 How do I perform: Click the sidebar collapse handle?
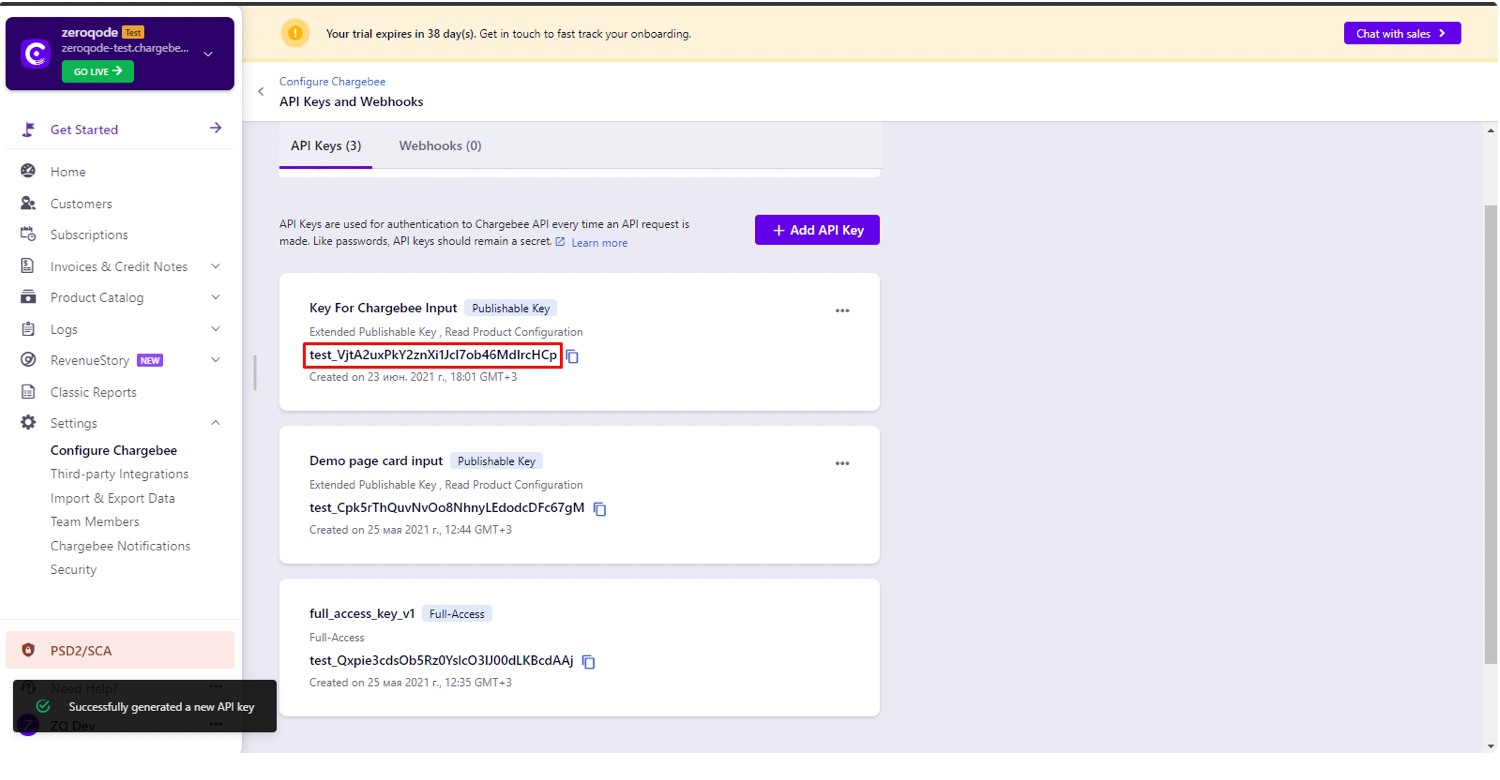255,373
